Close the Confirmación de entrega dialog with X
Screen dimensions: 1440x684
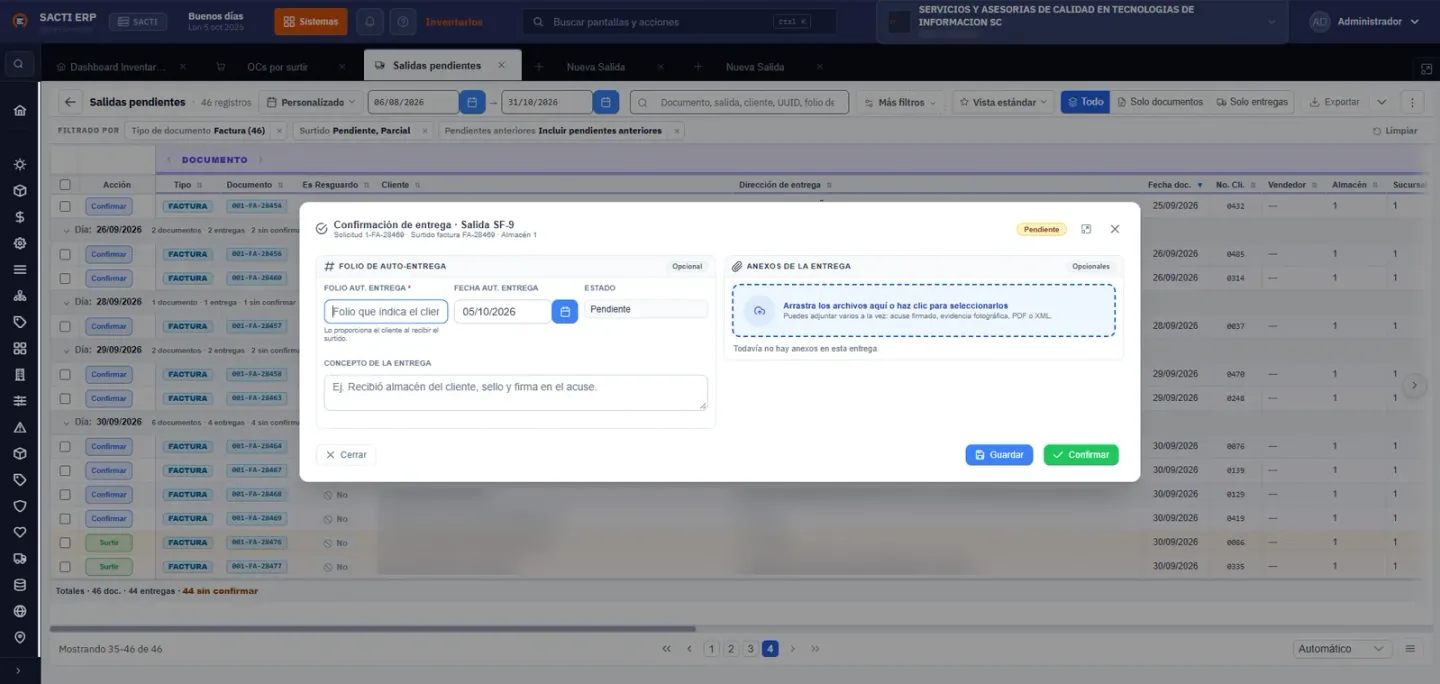point(1115,229)
